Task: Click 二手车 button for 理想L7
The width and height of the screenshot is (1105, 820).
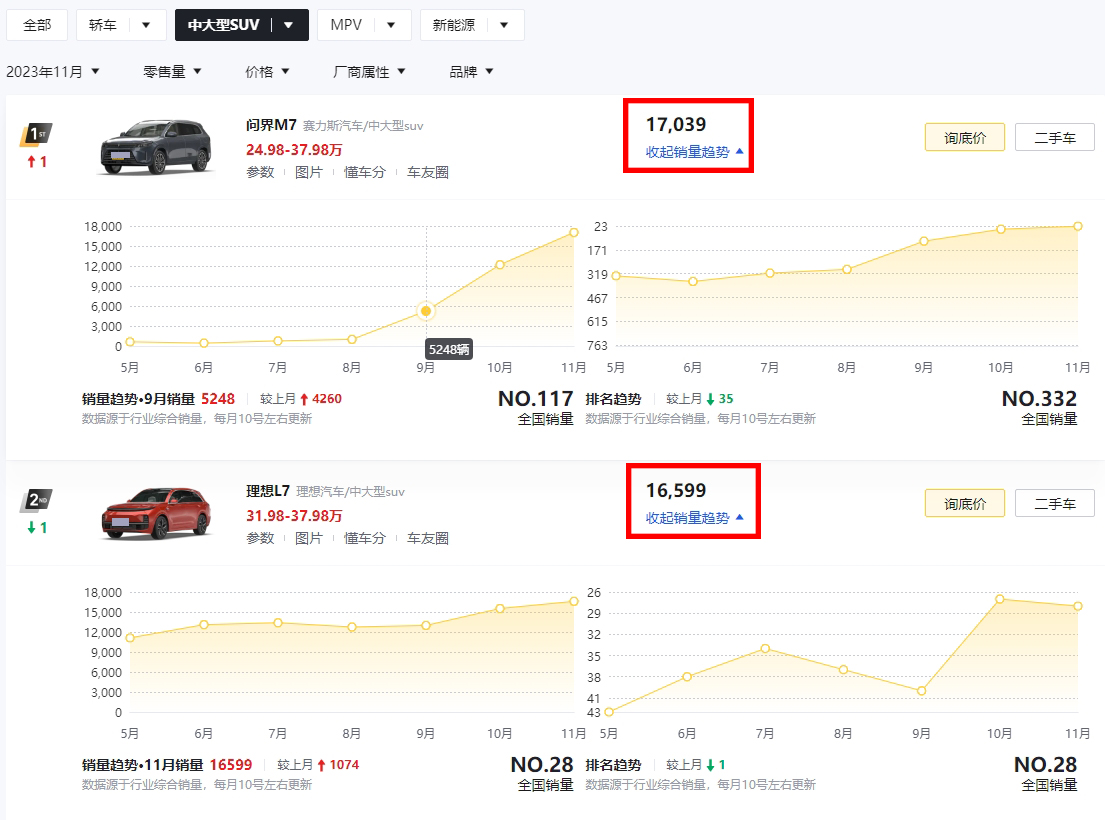Action: coord(1055,504)
